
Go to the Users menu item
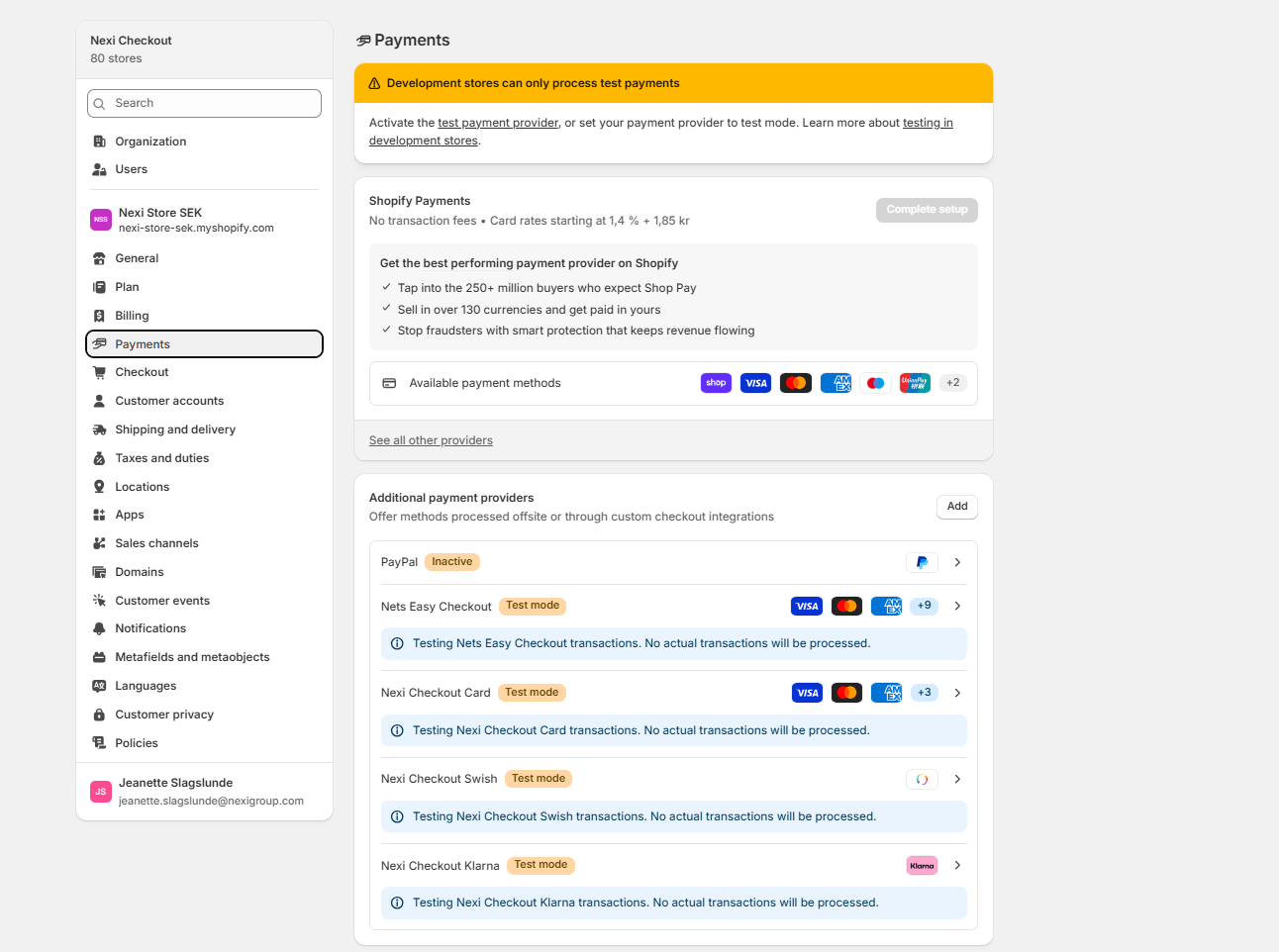coord(204,169)
